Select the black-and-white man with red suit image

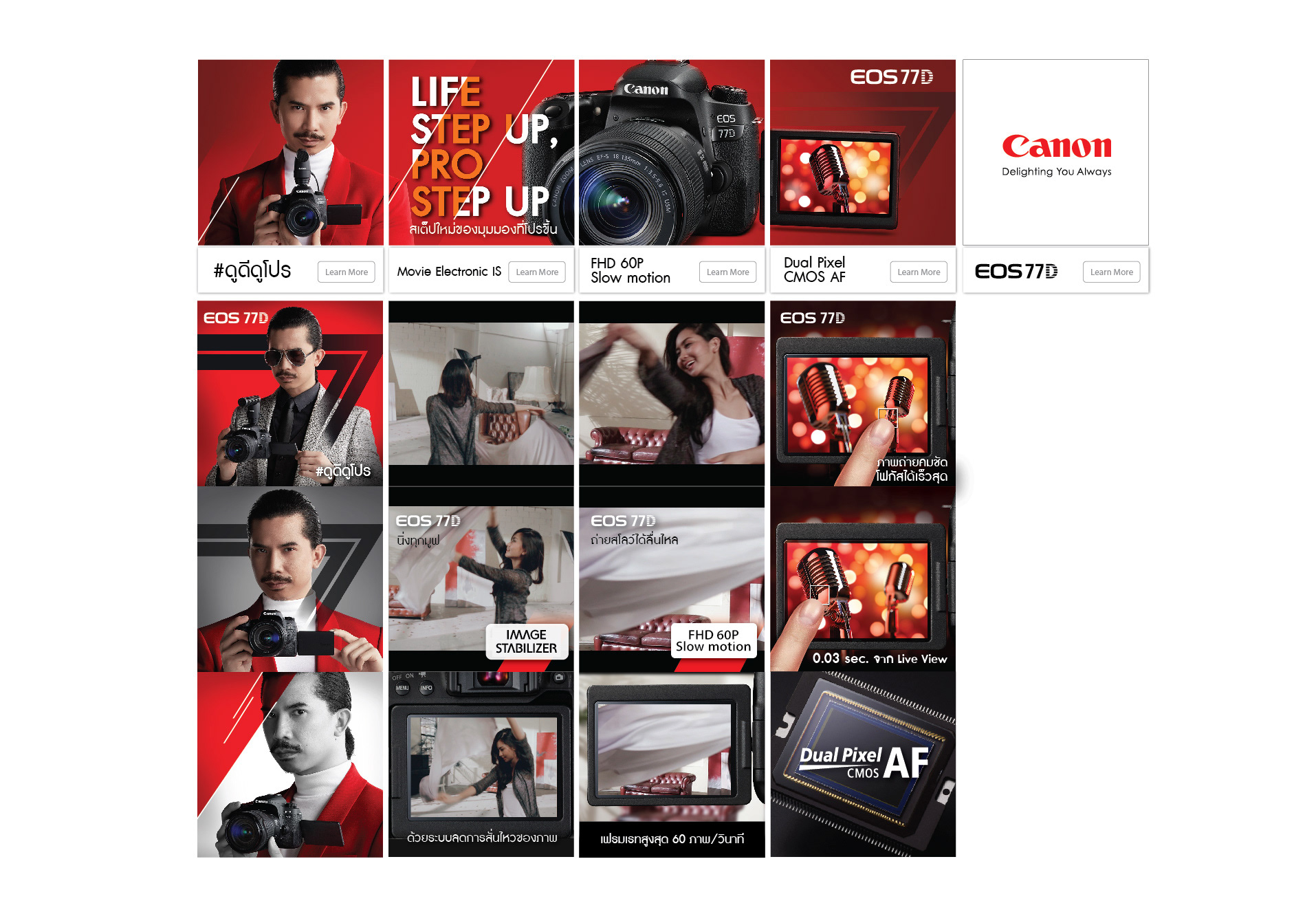click(x=290, y=764)
